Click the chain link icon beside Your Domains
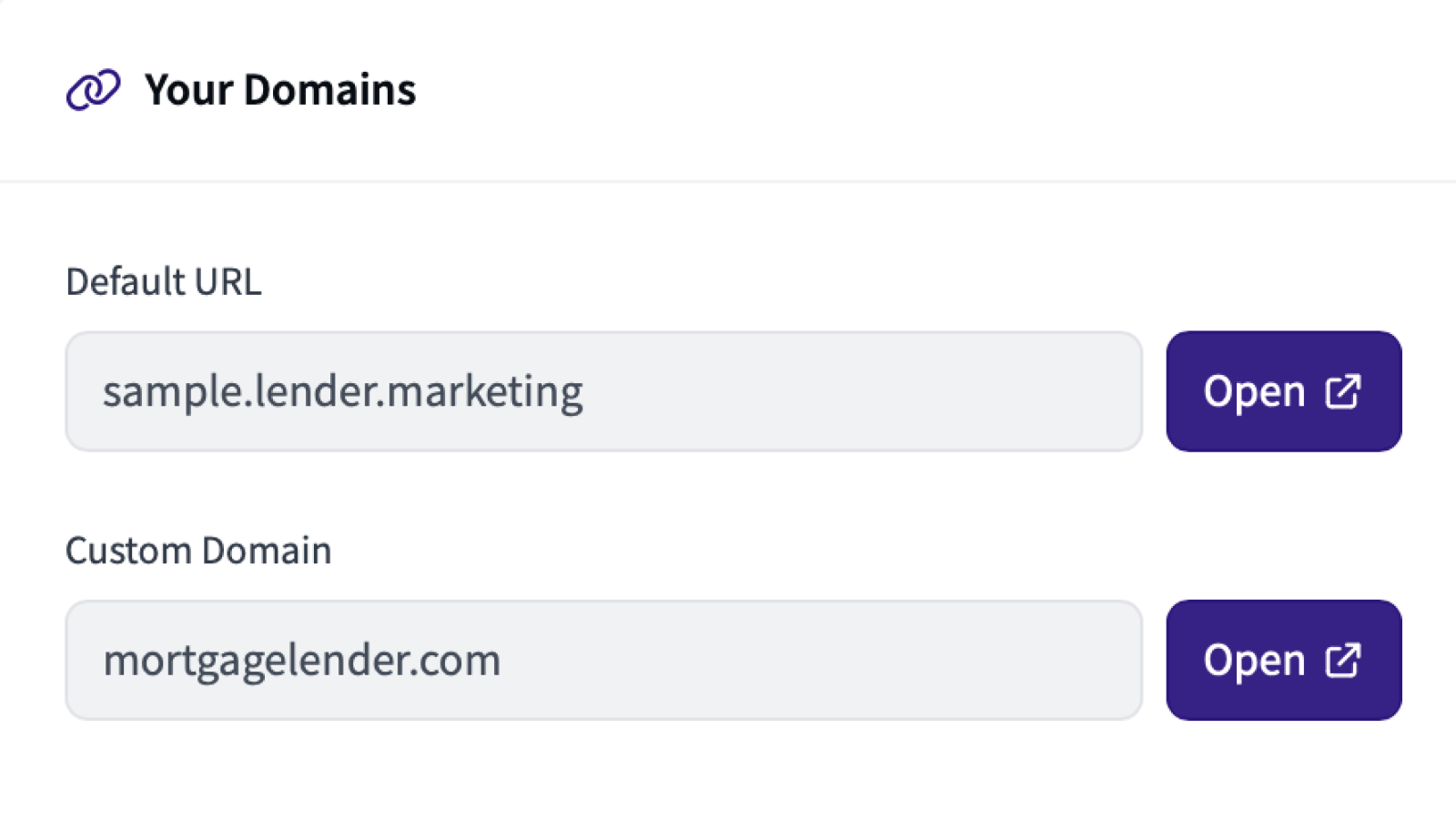The width and height of the screenshot is (1456, 819). point(93,89)
